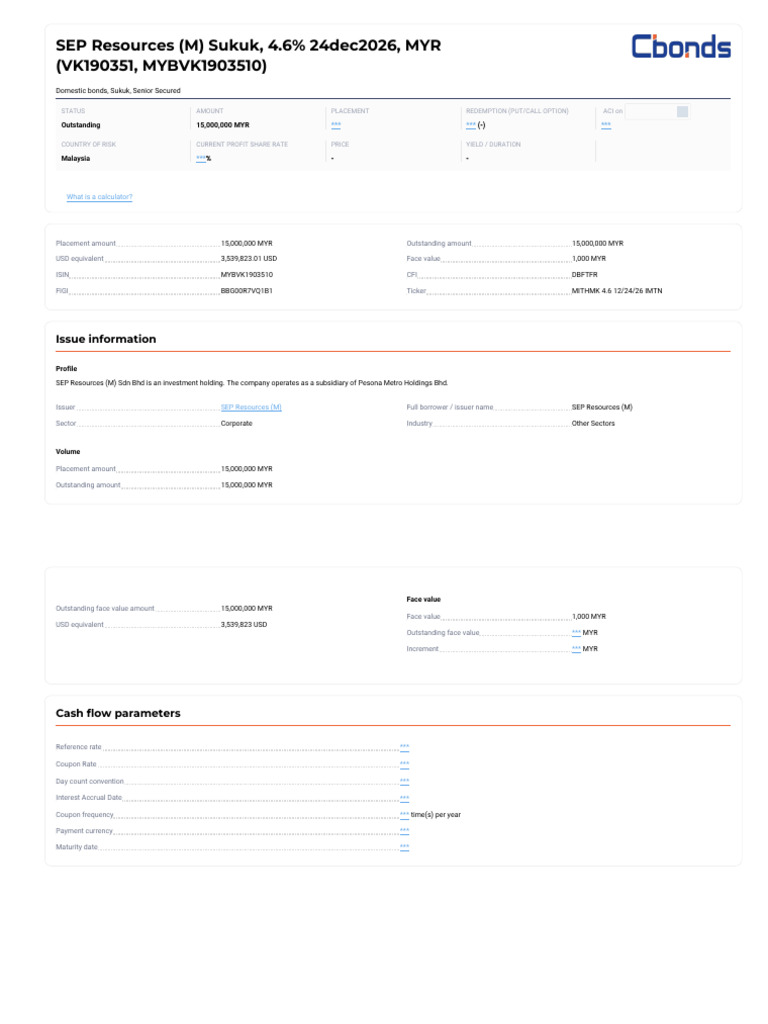The height and width of the screenshot is (1024, 768).
Task: Select ticker MITHMK 4.6 12/24/26 IMTN
Action: [x=616, y=291]
